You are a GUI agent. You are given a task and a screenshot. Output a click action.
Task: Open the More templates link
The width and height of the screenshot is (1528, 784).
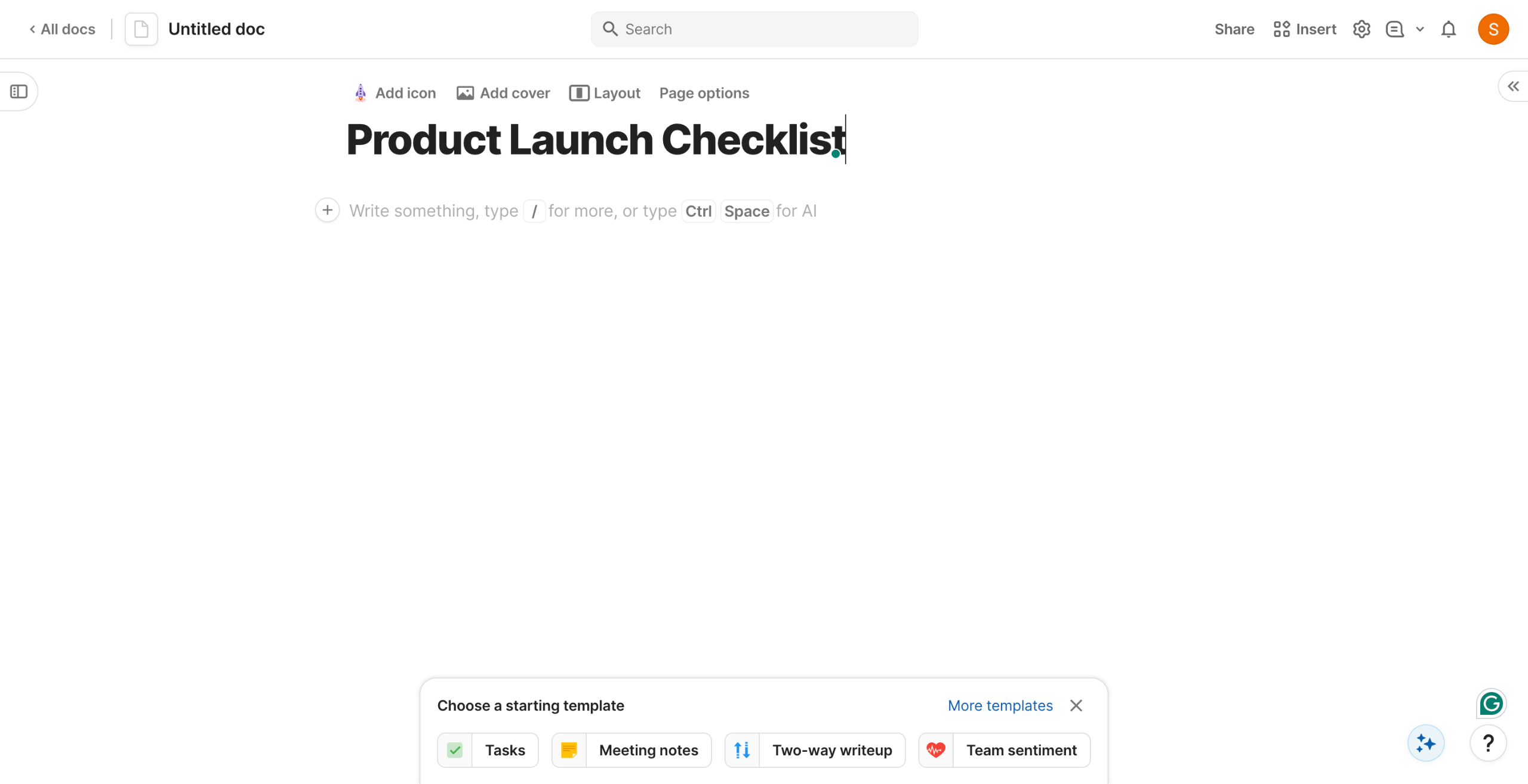(x=1000, y=706)
